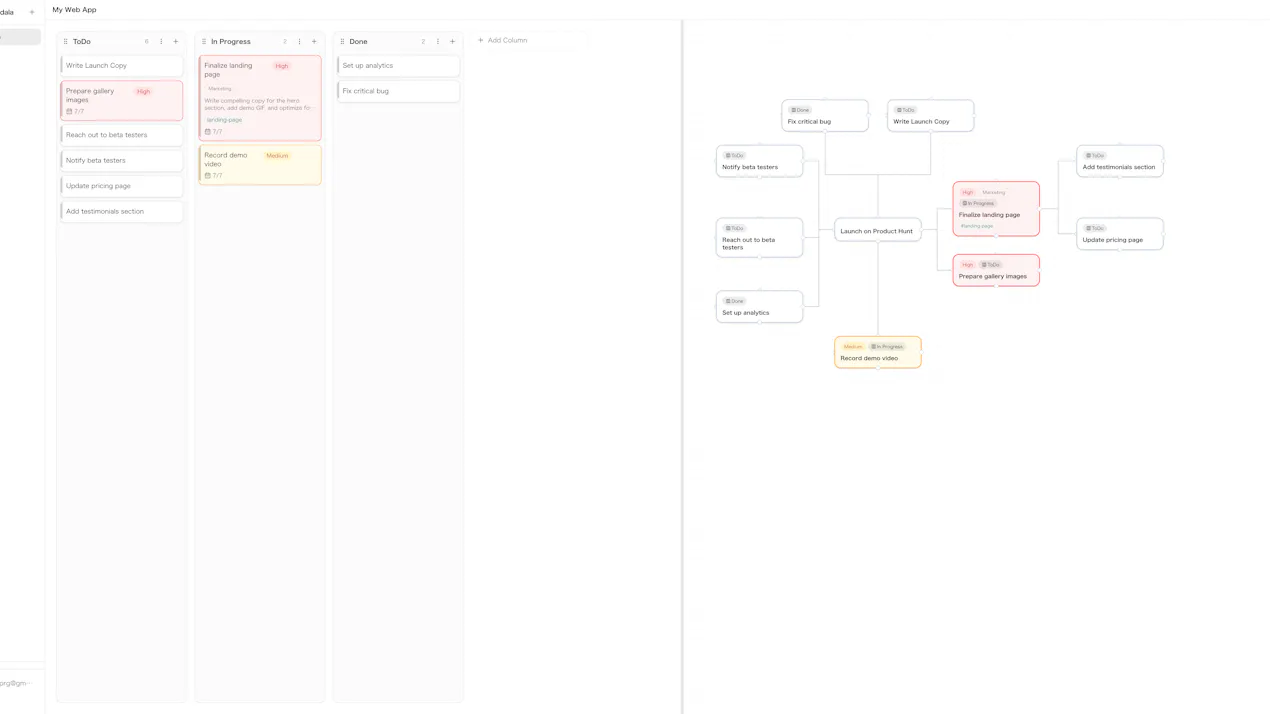1270x714 pixels.
Task: Click the Done column header title
Action: tap(359, 42)
